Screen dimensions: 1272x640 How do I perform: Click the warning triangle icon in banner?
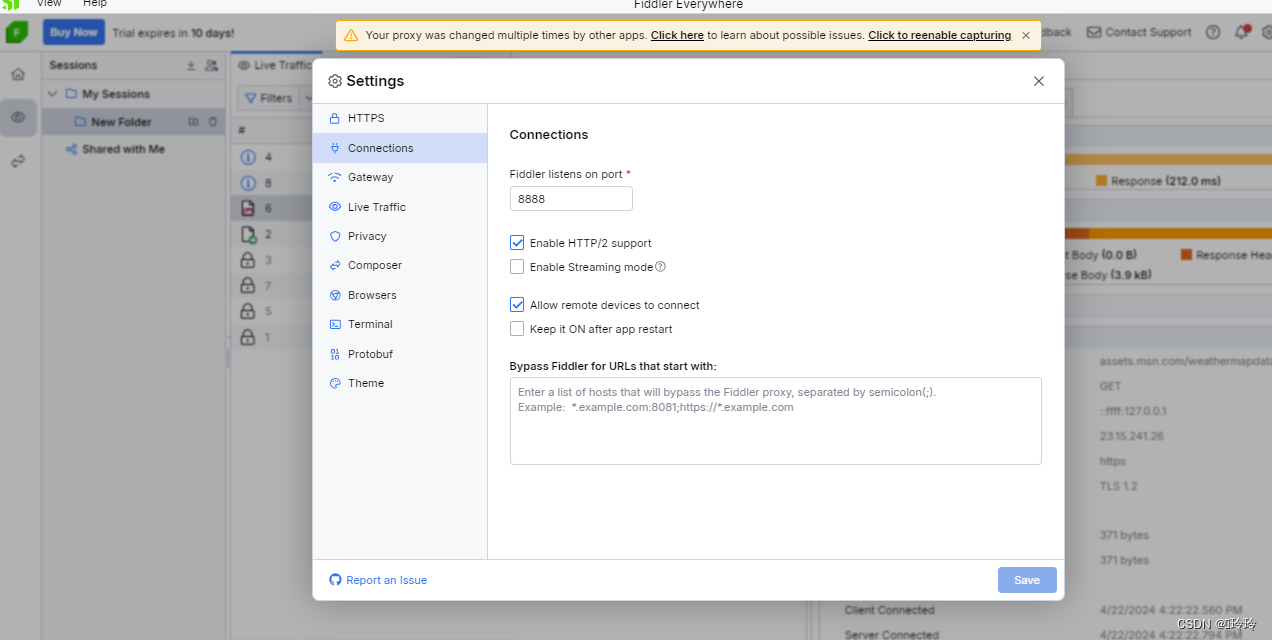pyautogui.click(x=351, y=35)
